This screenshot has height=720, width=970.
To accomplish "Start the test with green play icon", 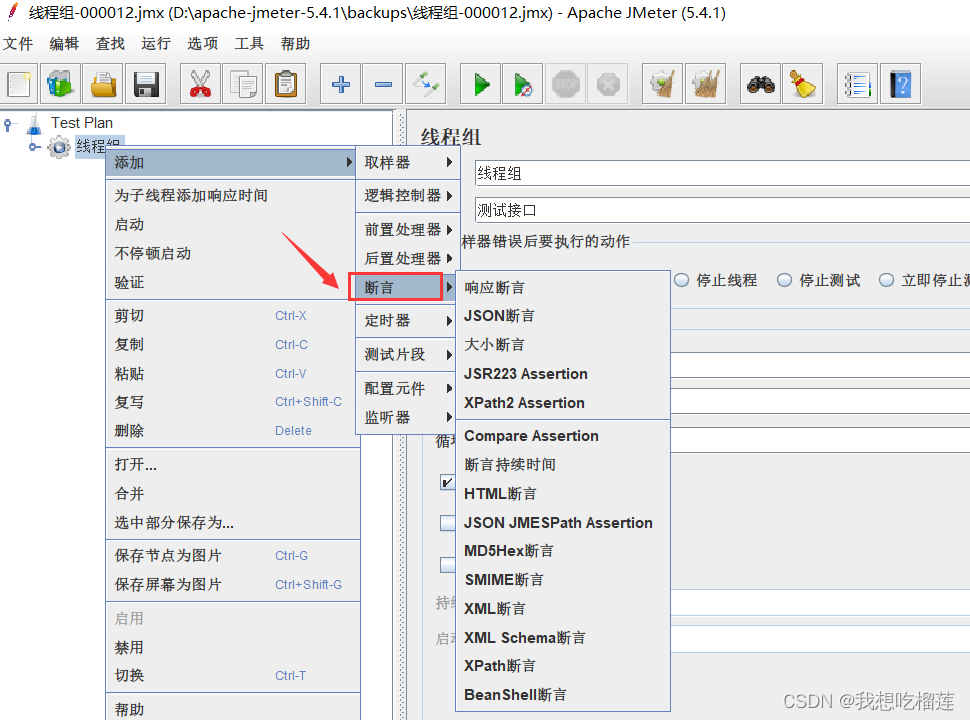I will 481,84.
